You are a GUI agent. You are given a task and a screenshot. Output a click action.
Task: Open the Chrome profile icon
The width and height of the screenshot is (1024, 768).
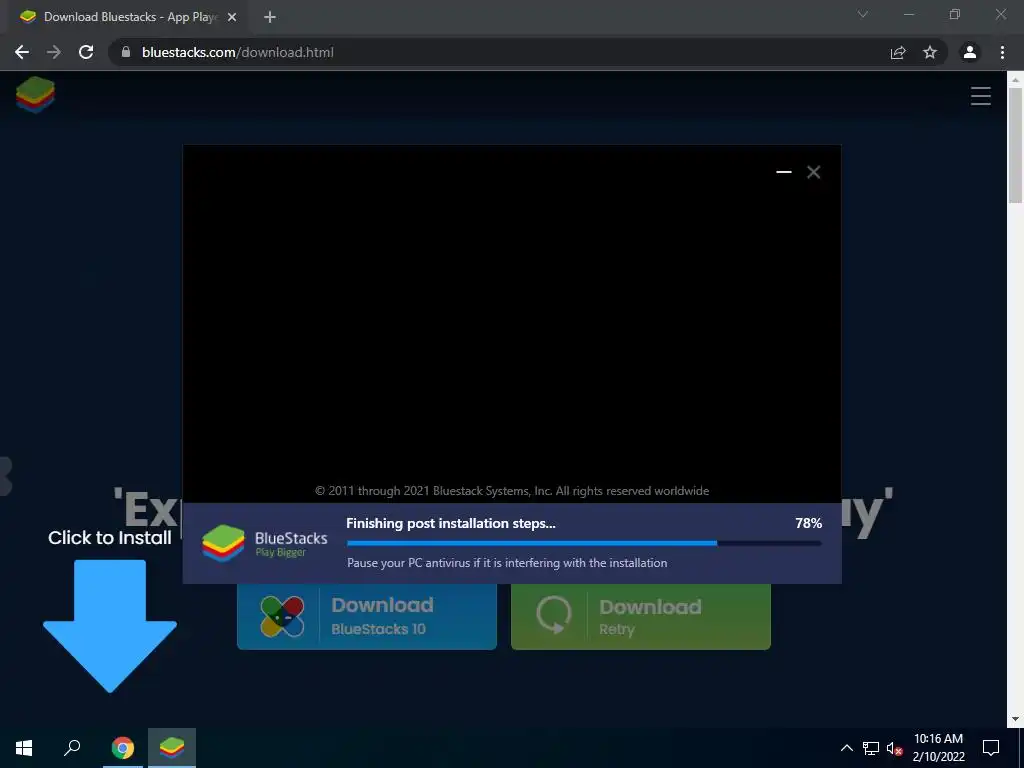coord(970,52)
